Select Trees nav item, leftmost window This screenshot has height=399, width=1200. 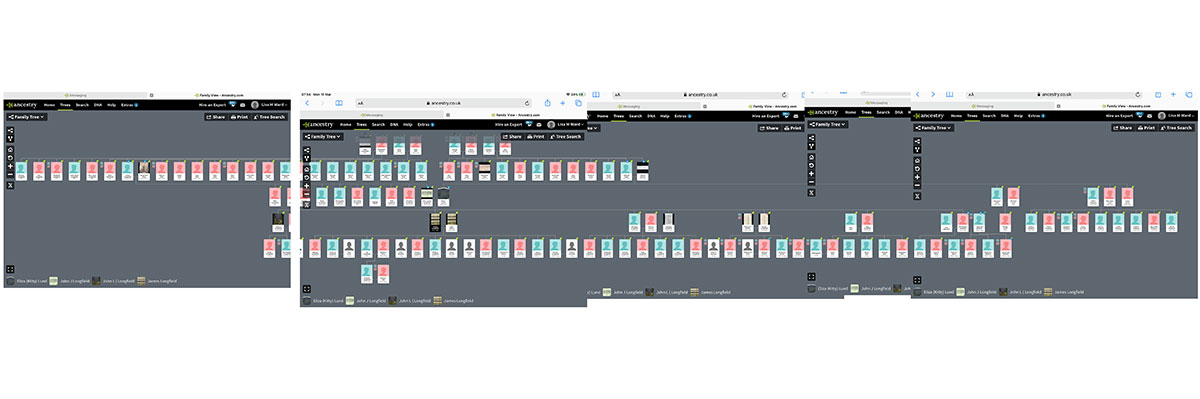point(65,105)
